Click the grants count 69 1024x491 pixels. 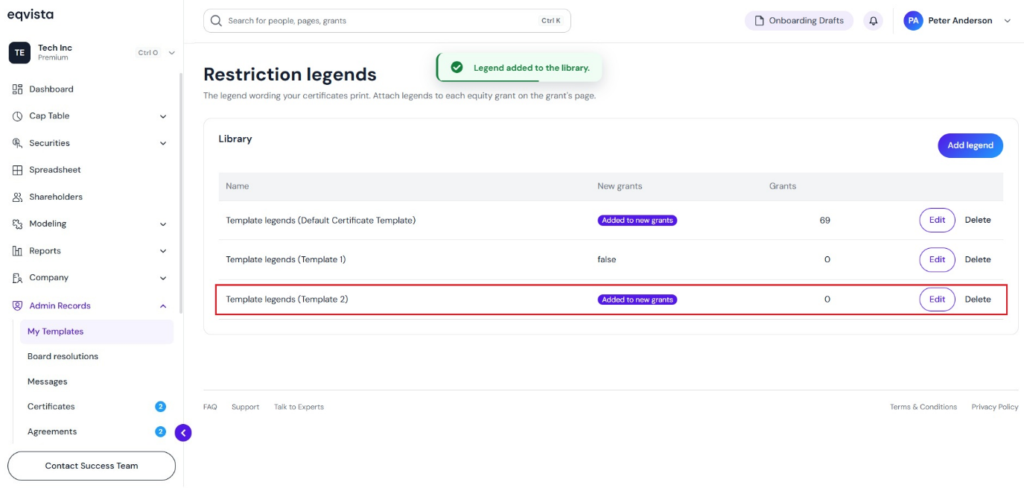(x=825, y=220)
